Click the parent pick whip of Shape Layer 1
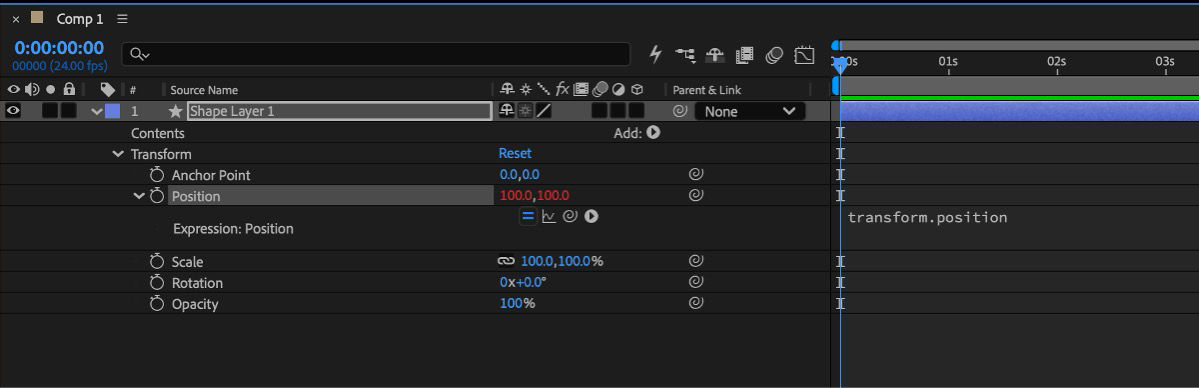The width and height of the screenshot is (1199, 388). click(x=680, y=111)
